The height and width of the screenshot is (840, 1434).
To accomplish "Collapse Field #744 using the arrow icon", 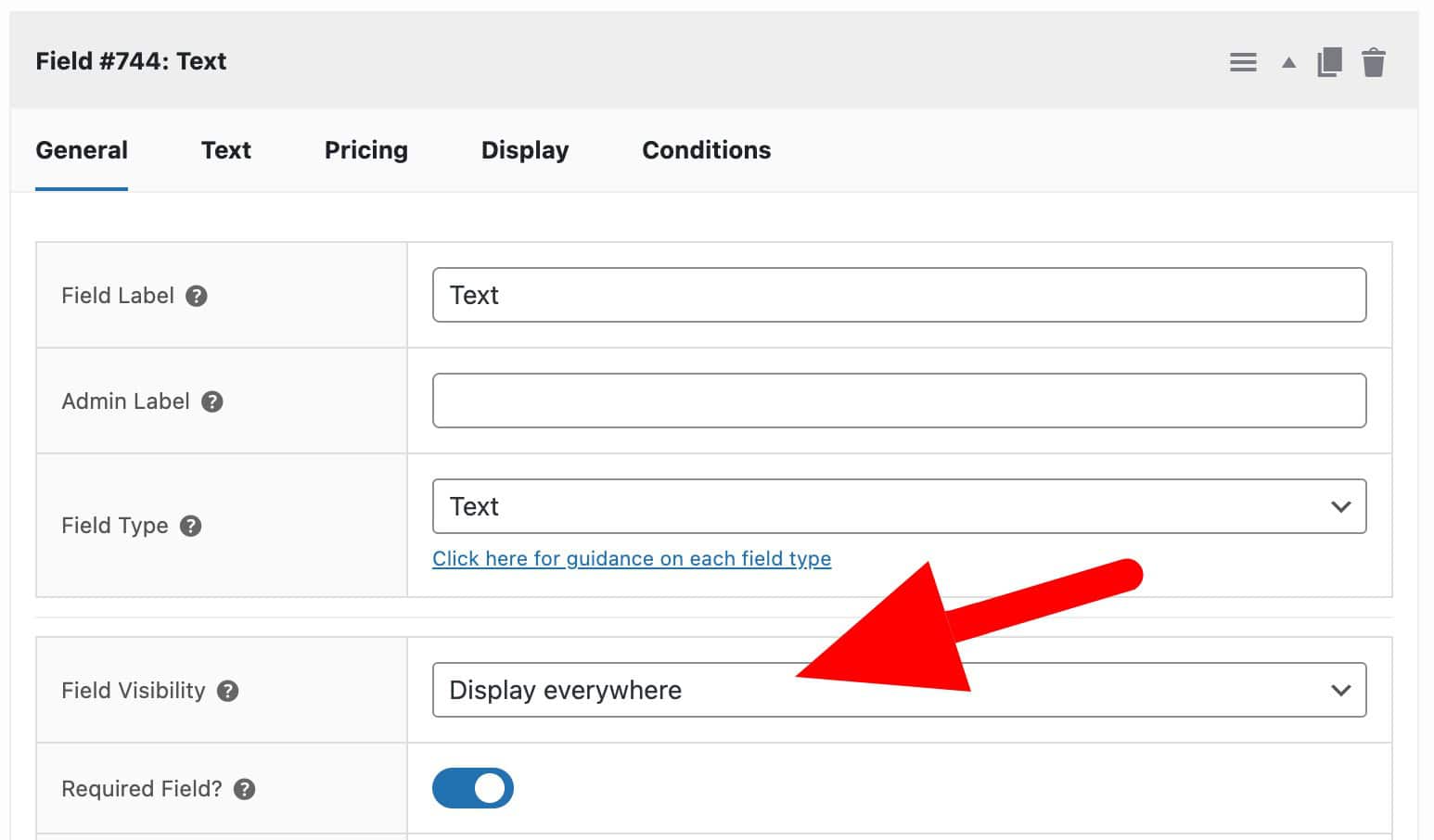I will click(x=1288, y=61).
